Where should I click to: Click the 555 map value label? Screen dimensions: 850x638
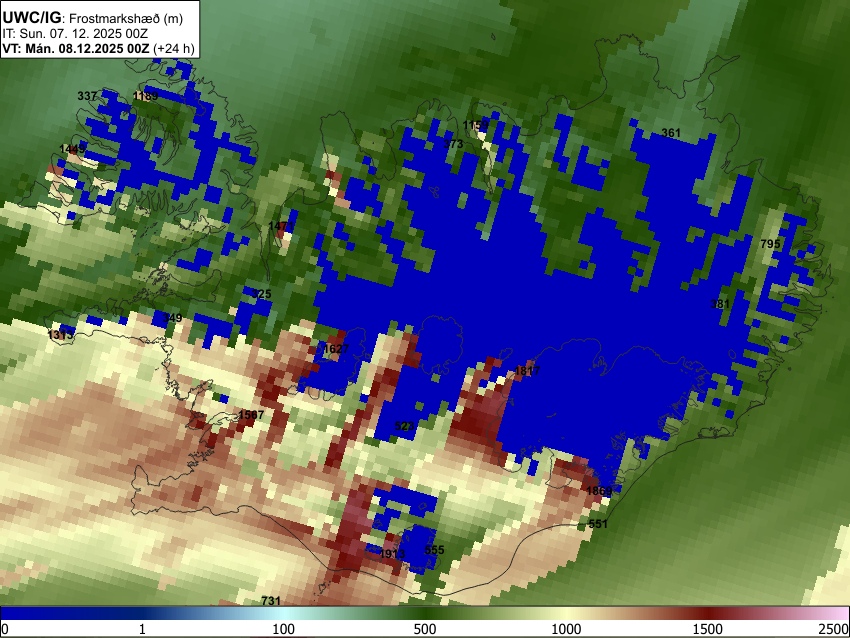click(x=434, y=550)
